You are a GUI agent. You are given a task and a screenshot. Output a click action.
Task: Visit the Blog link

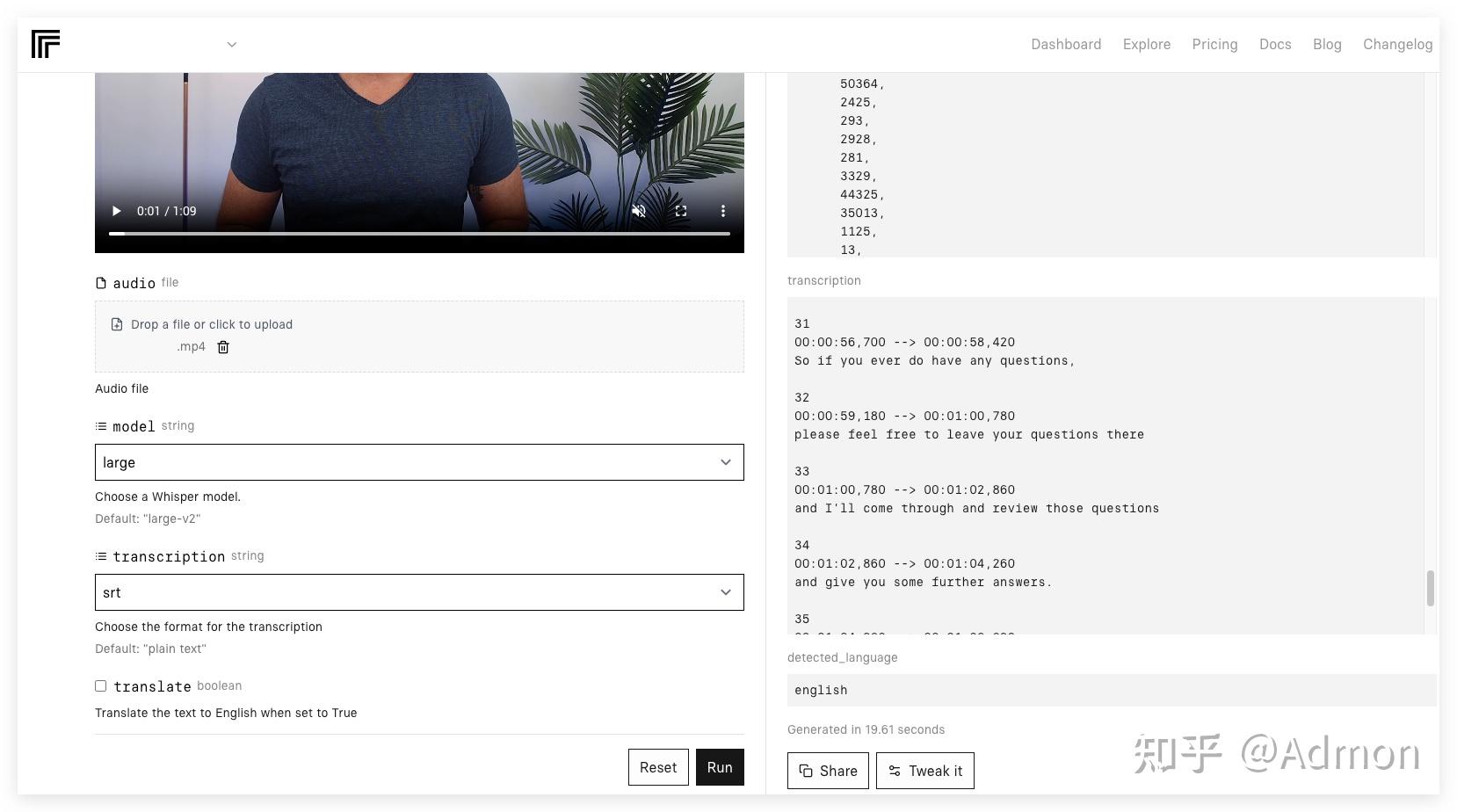pyautogui.click(x=1327, y=44)
